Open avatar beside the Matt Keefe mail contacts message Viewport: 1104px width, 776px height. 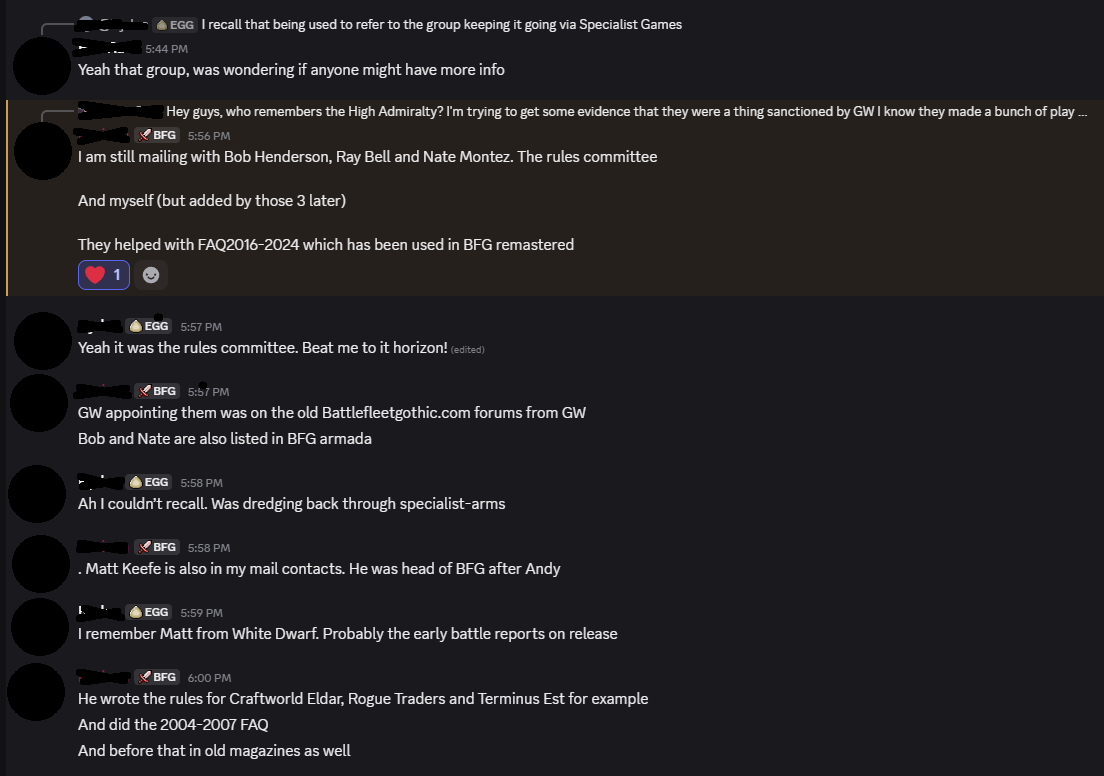42,562
